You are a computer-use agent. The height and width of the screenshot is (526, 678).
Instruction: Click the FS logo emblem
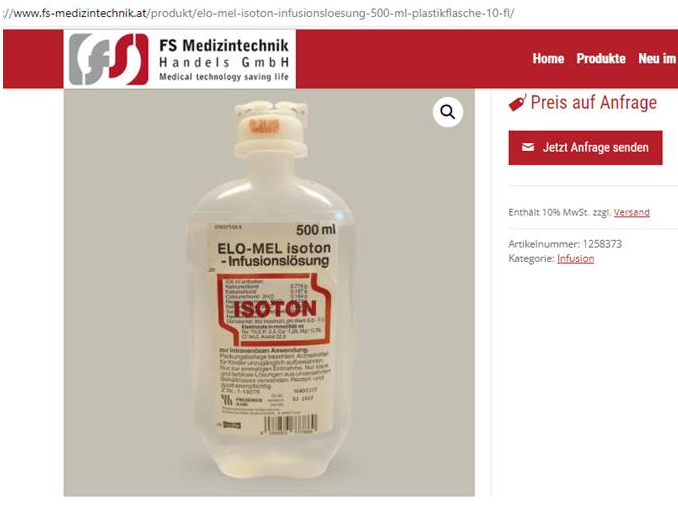109,59
